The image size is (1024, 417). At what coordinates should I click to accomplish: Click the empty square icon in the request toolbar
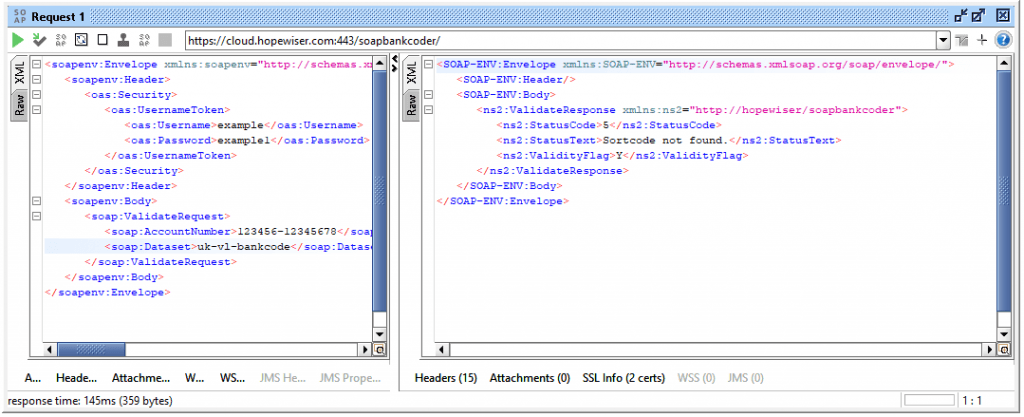100,40
